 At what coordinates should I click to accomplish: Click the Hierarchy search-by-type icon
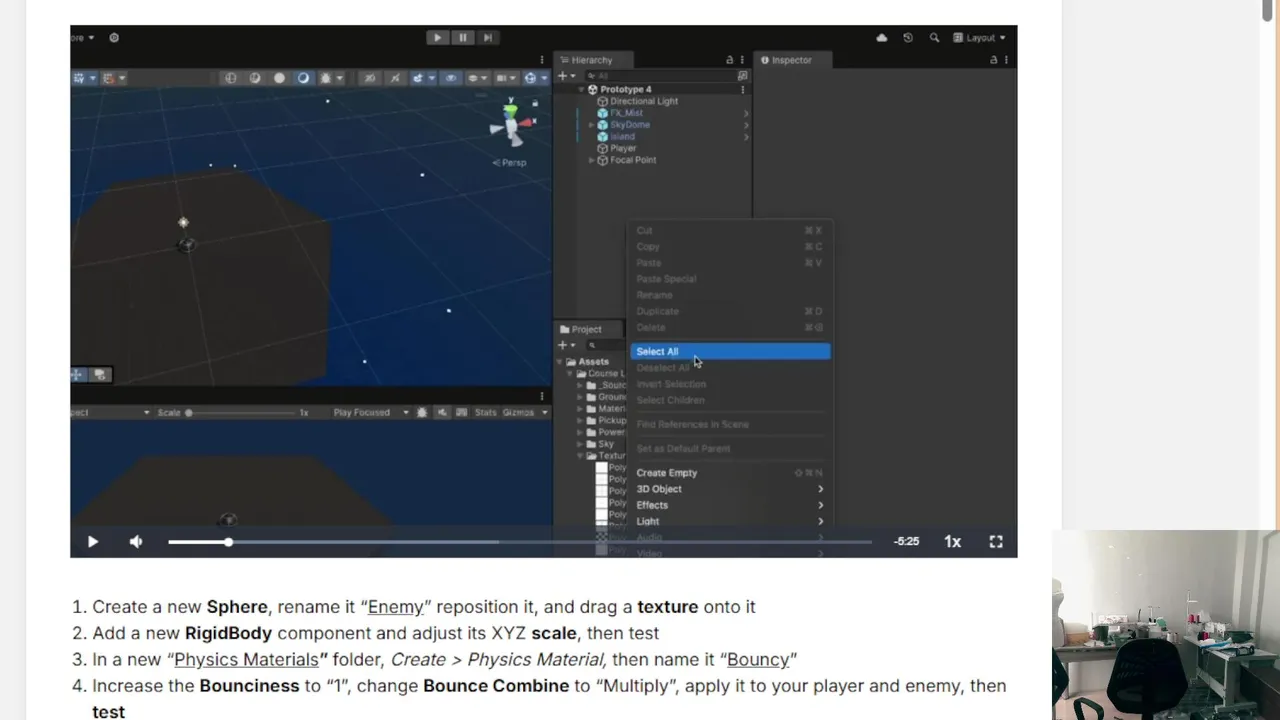pyautogui.click(x=742, y=75)
